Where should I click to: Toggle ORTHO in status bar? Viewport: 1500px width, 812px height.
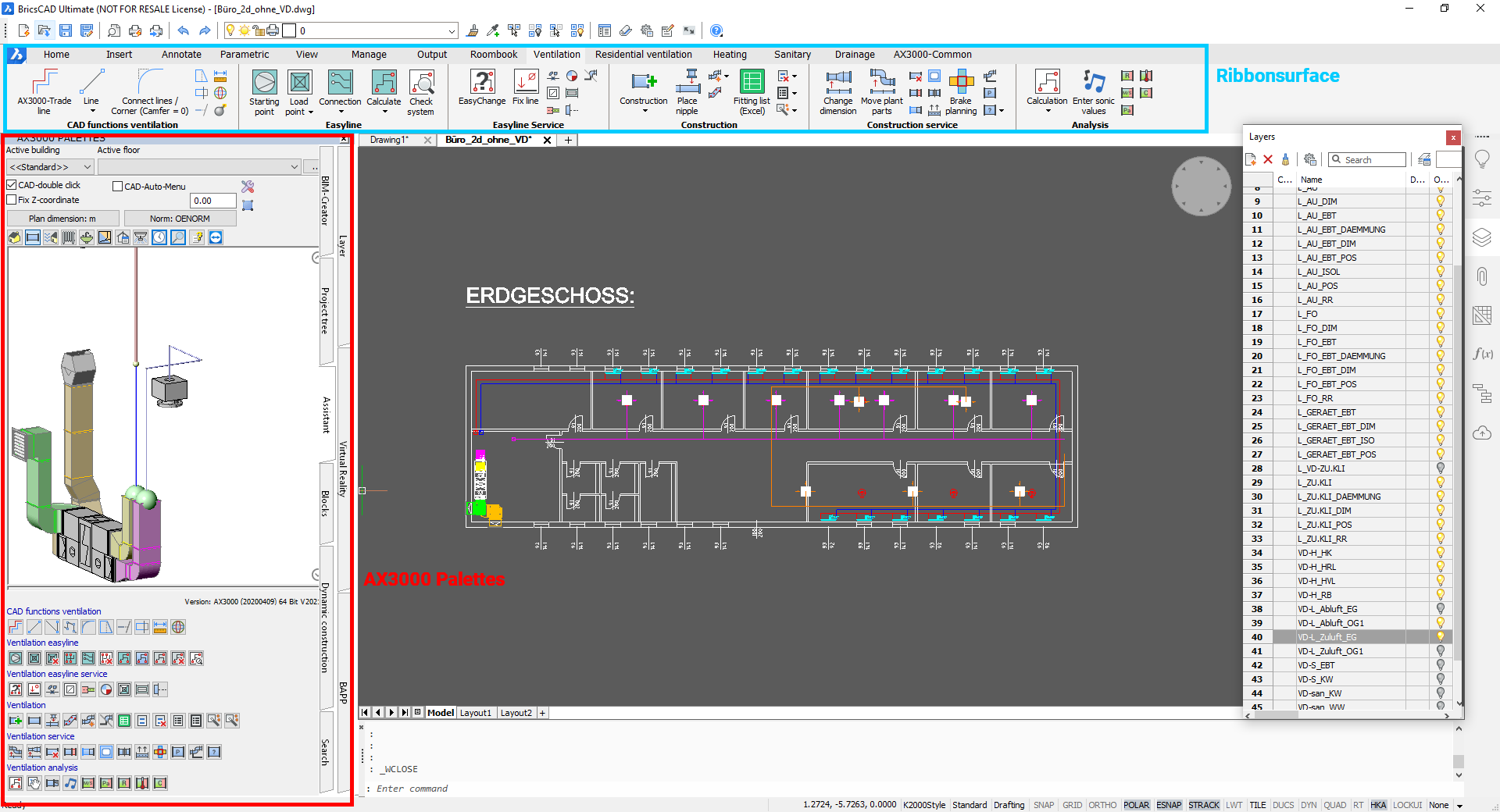click(x=1102, y=805)
